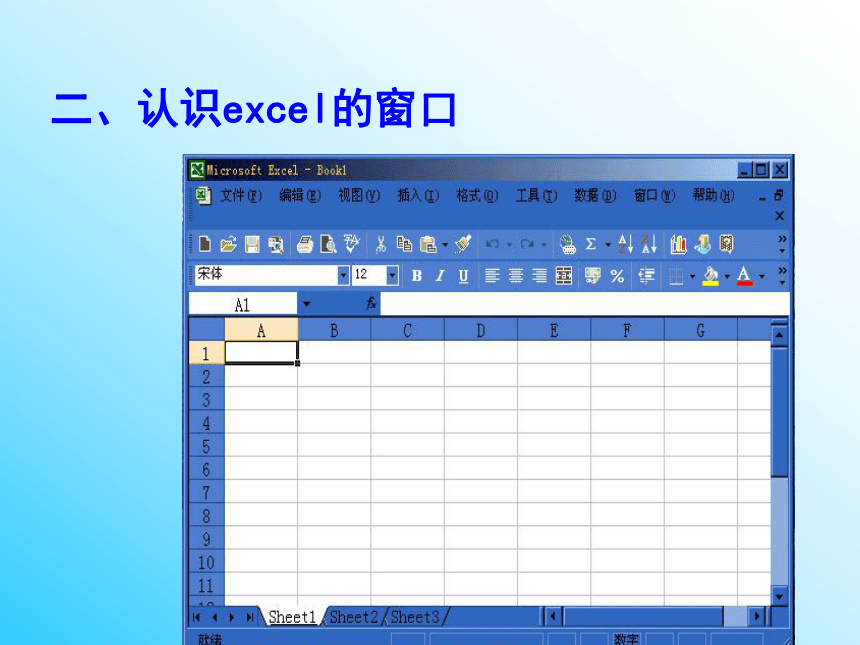Expand the 宋体 font name dropdown
The width and height of the screenshot is (860, 645).
coord(343,275)
